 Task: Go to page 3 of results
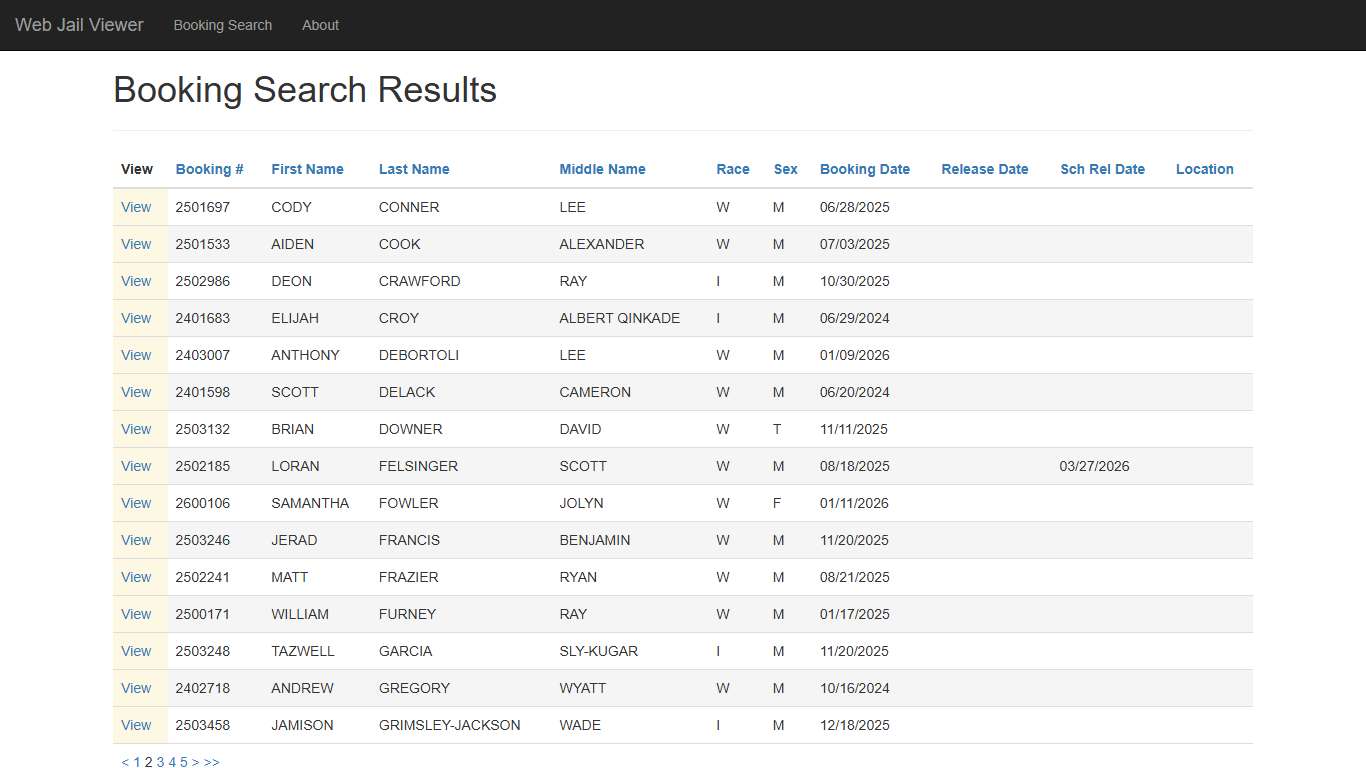point(160,761)
